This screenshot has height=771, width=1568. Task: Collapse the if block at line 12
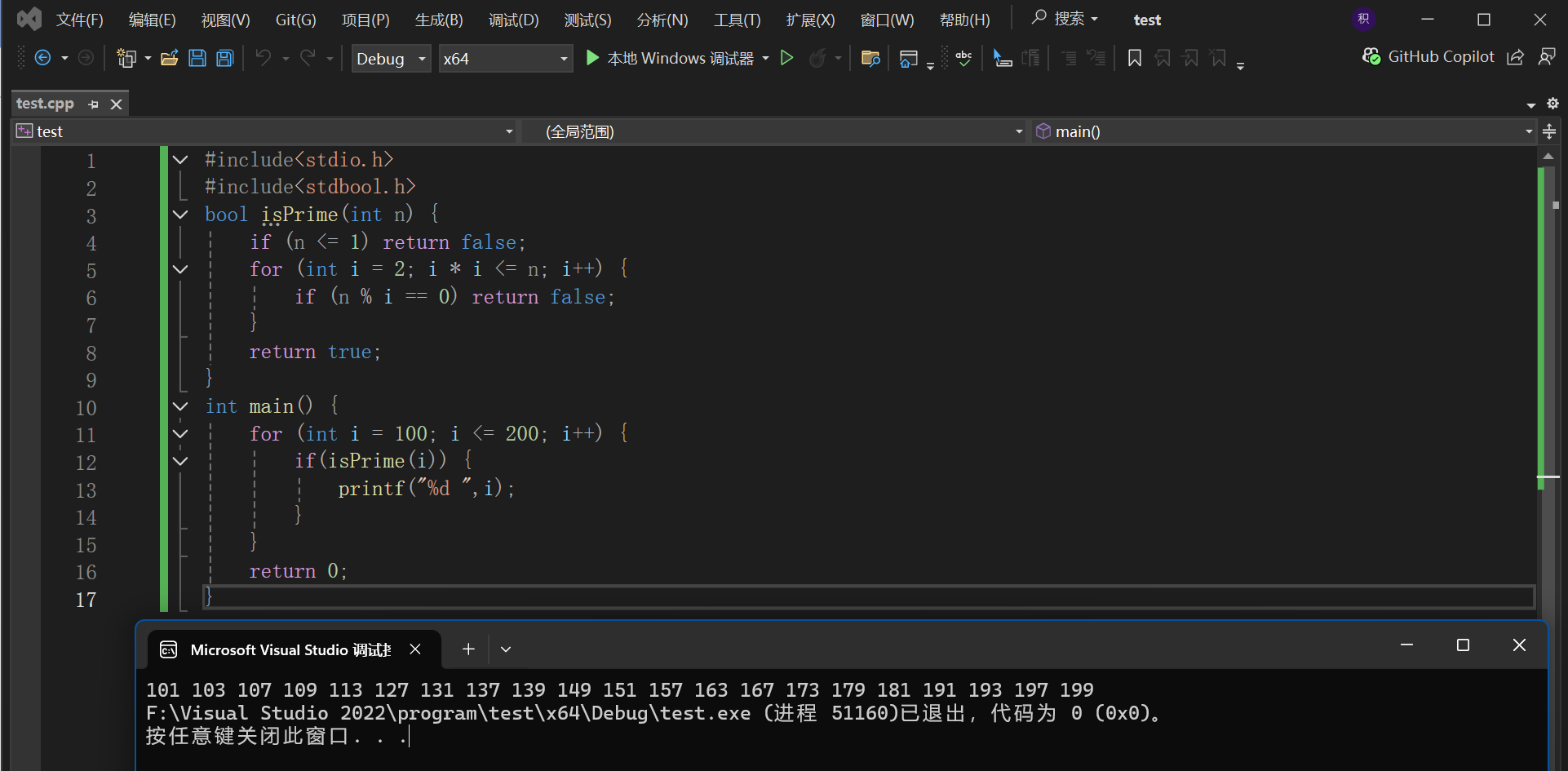180,461
